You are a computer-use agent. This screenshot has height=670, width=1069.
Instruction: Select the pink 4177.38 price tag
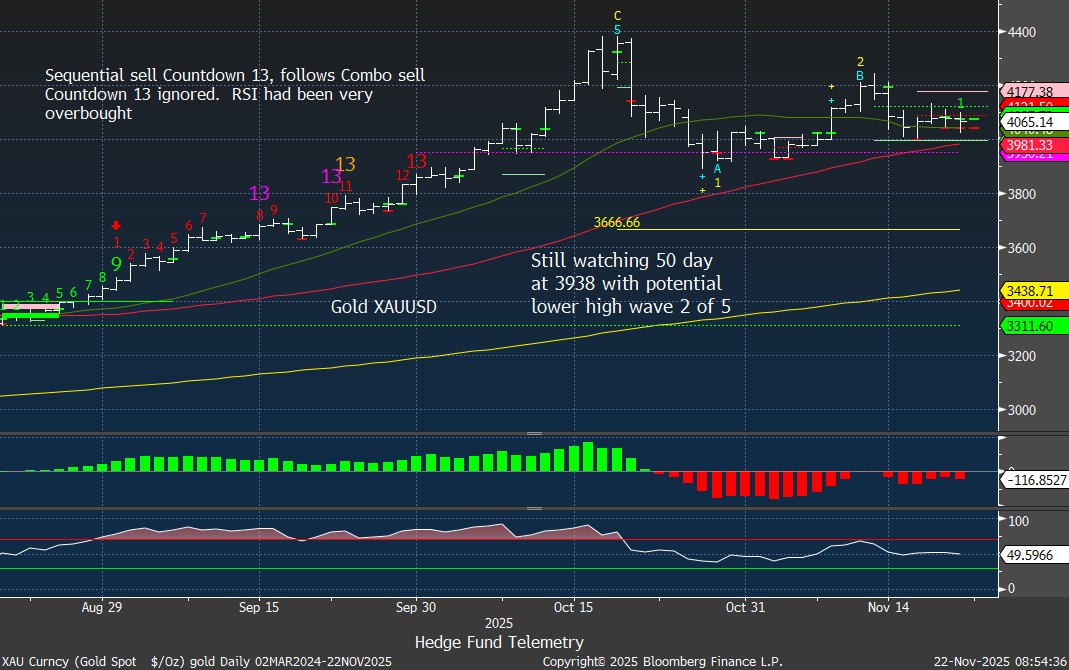(x=1028, y=92)
